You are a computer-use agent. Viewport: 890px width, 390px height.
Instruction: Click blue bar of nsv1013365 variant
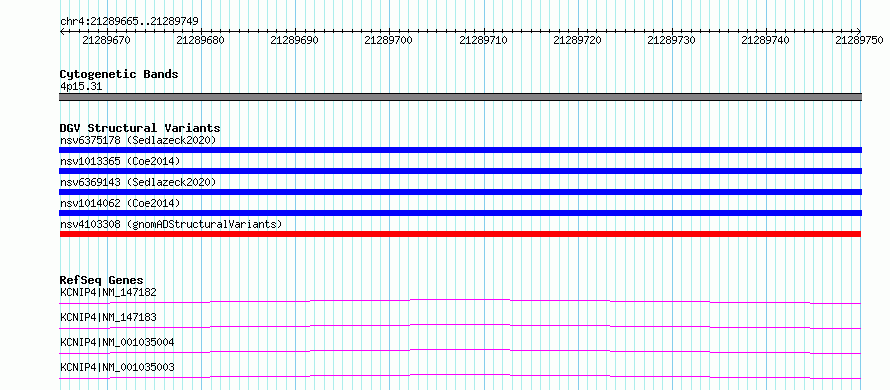click(x=460, y=171)
